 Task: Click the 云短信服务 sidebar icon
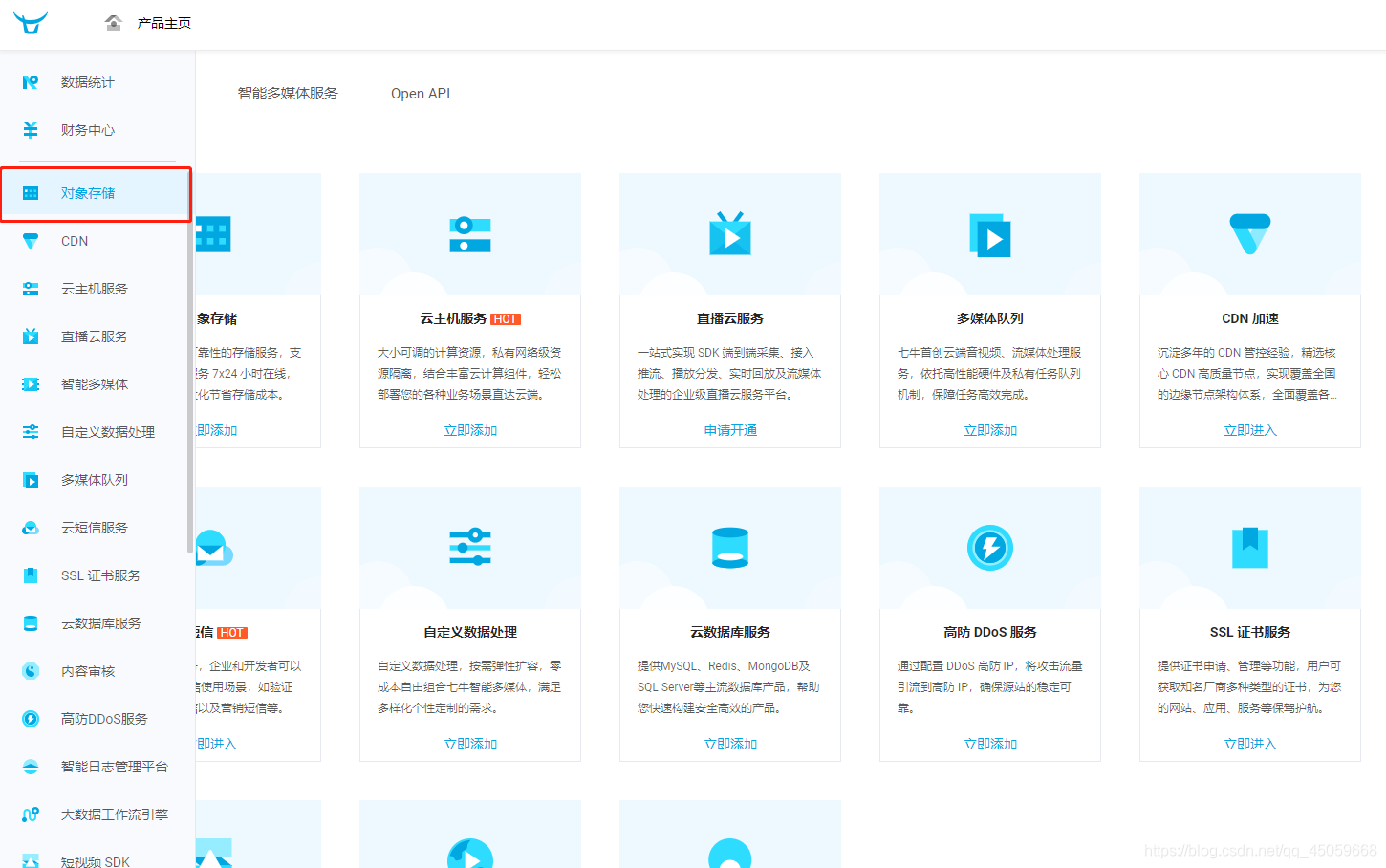pyautogui.click(x=31, y=528)
